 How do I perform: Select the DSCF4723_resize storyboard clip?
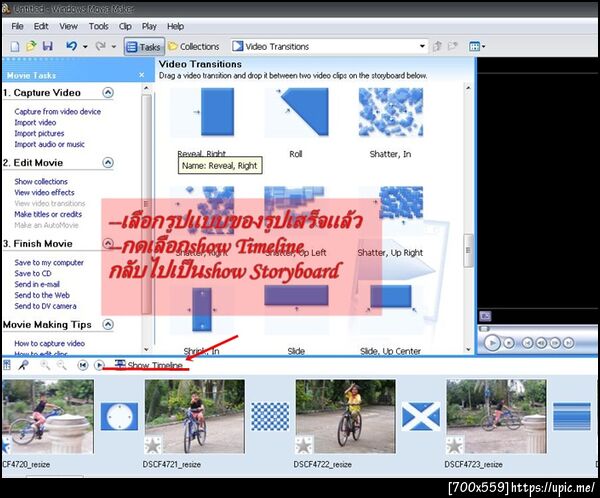tap(496, 416)
